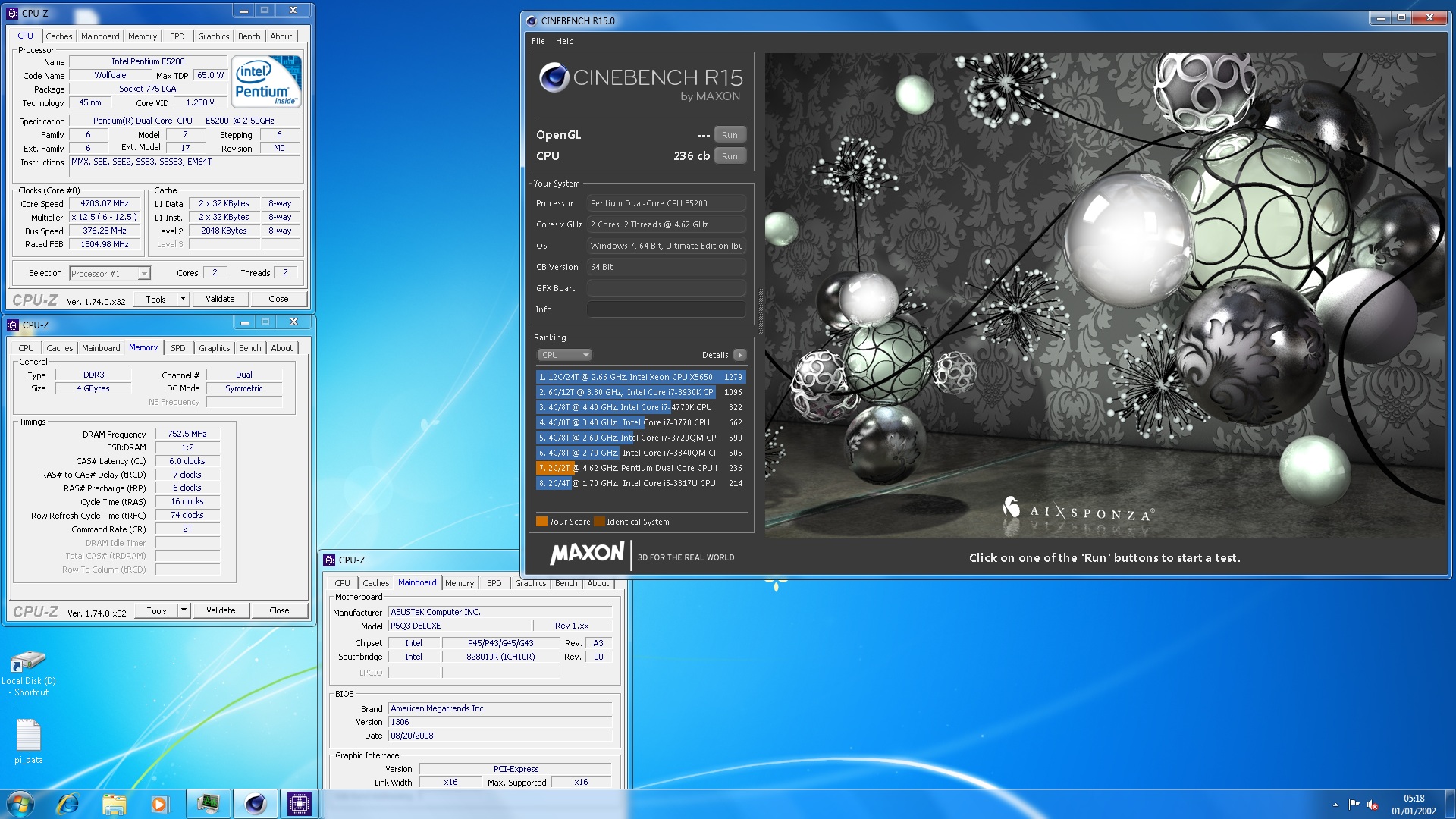
Task: Show hidden tray icons arrow
Action: click(1335, 805)
